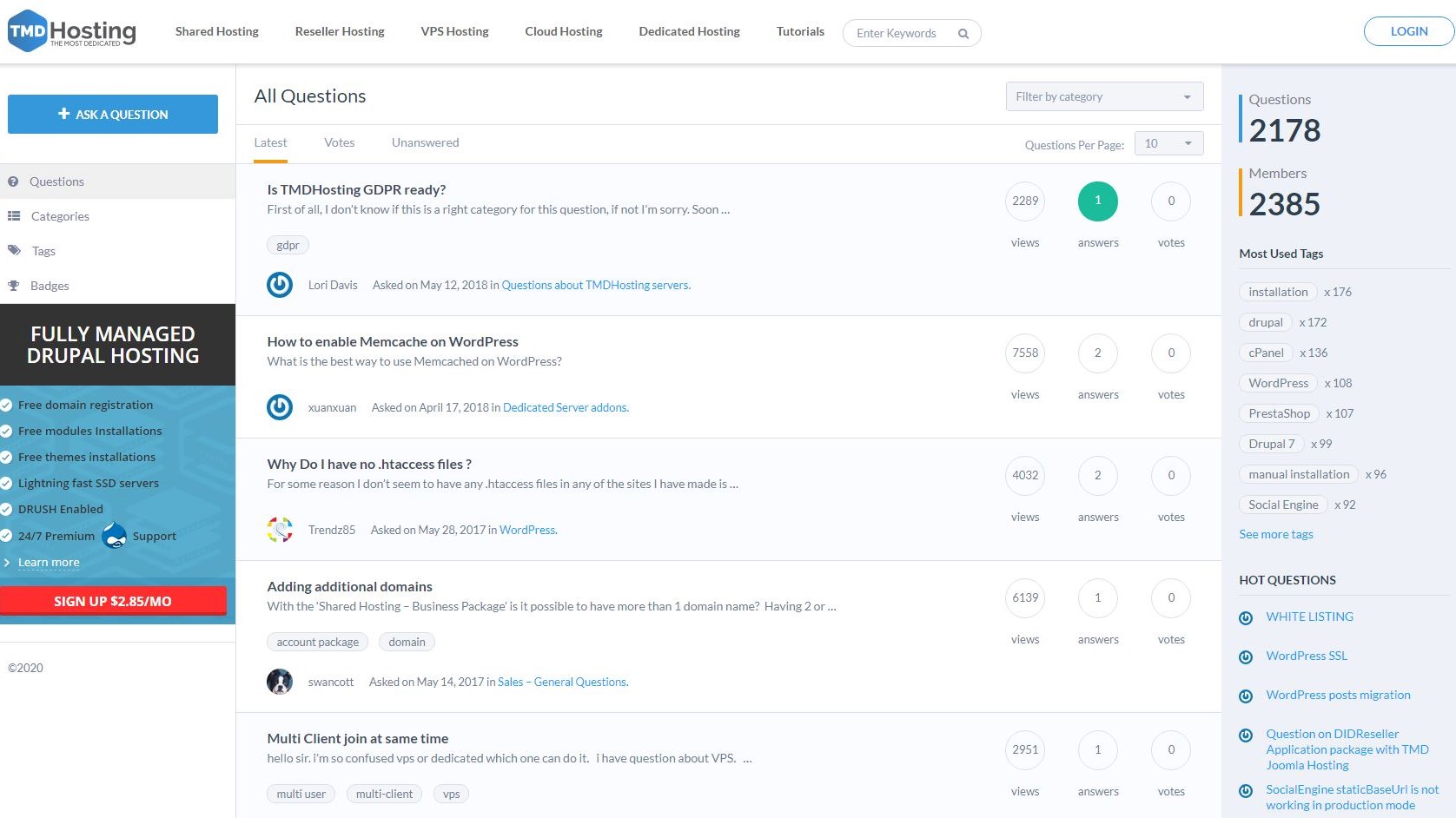Click the Categories list icon in sidebar
The image size is (1456, 818).
[x=14, y=216]
